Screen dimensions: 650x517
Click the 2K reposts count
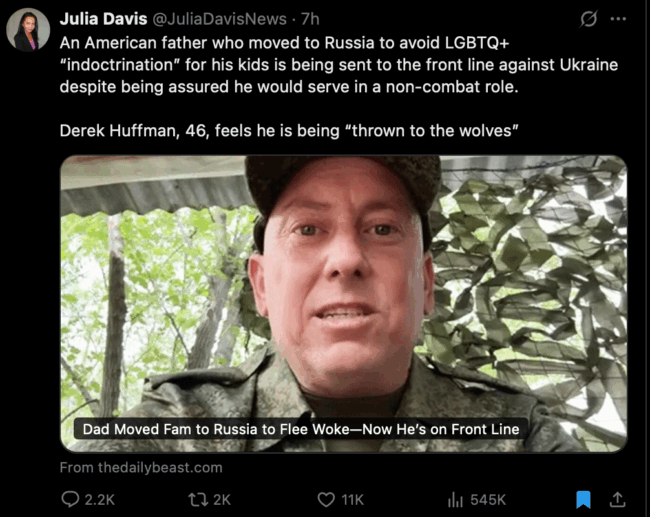coord(222,500)
